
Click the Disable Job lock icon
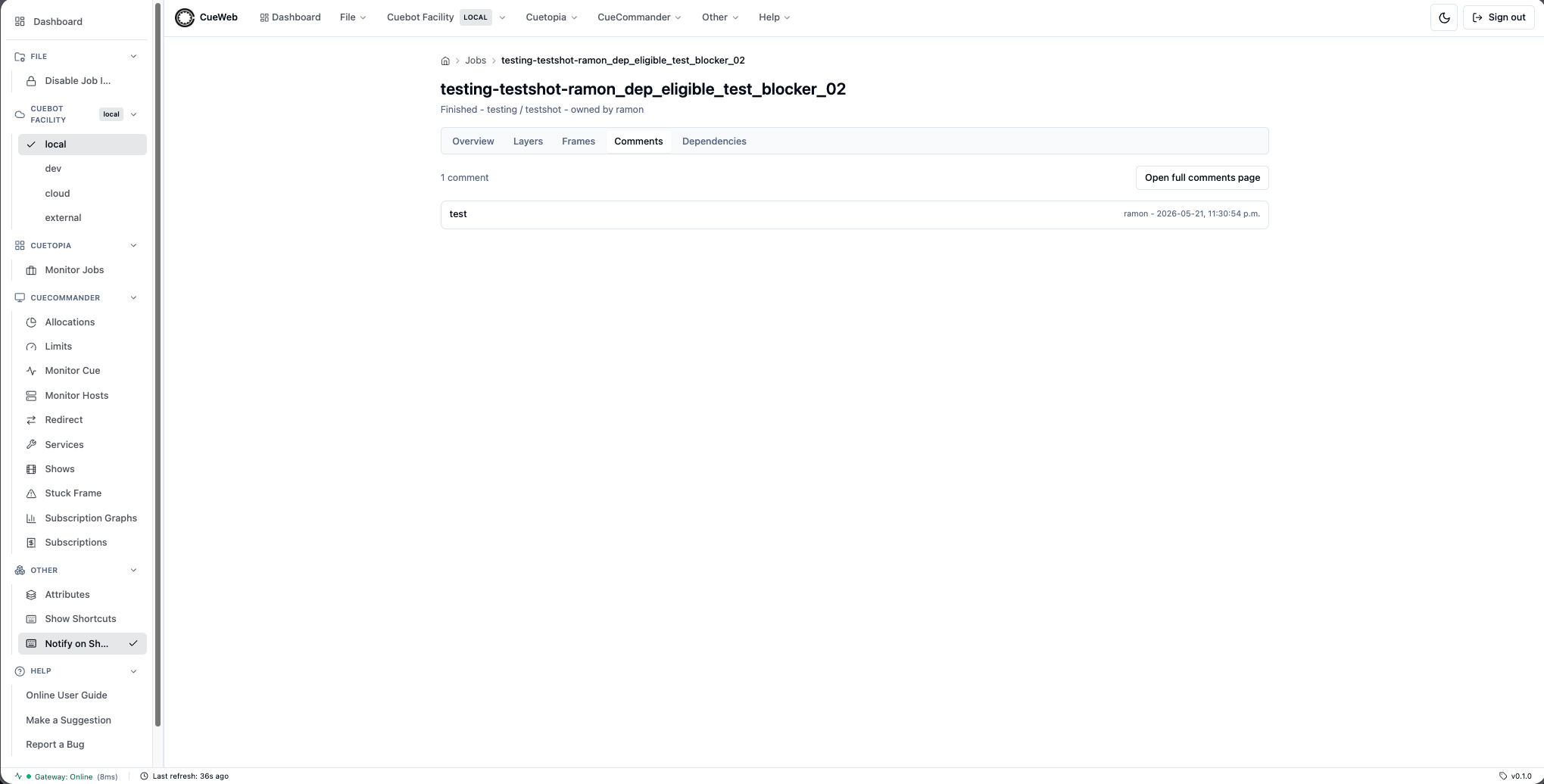31,81
